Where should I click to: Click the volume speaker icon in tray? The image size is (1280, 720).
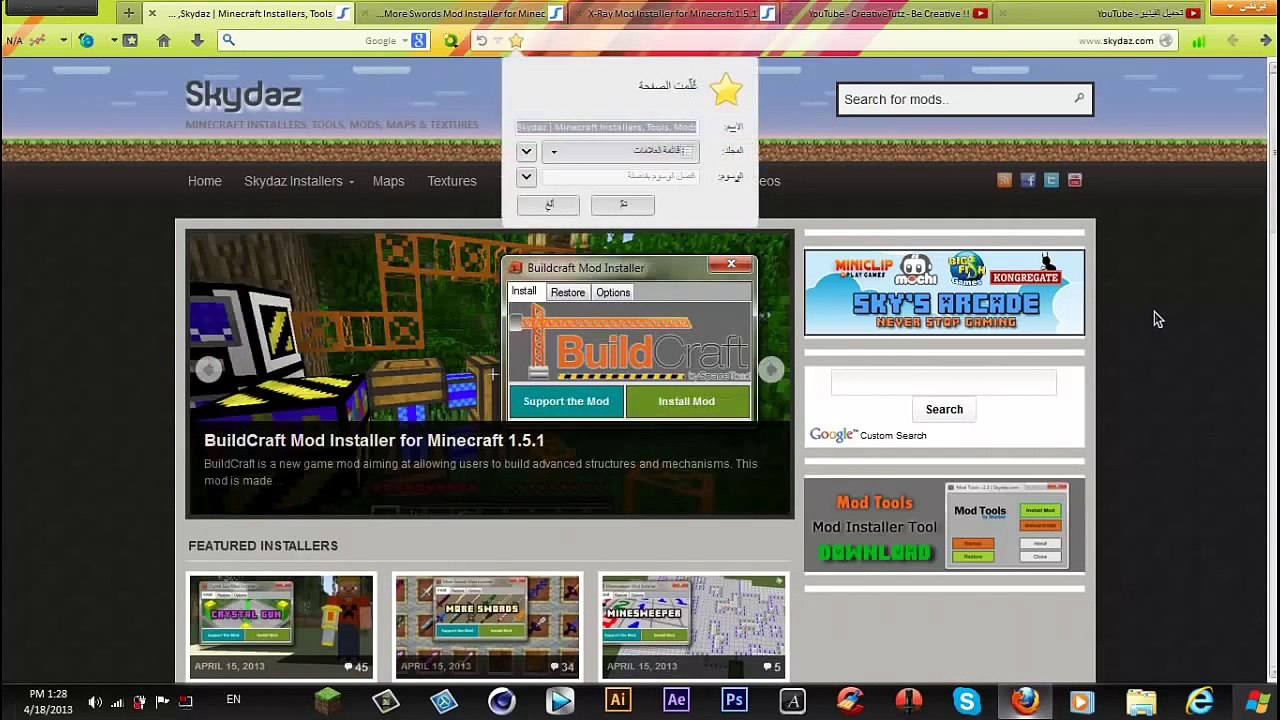[x=95, y=702]
